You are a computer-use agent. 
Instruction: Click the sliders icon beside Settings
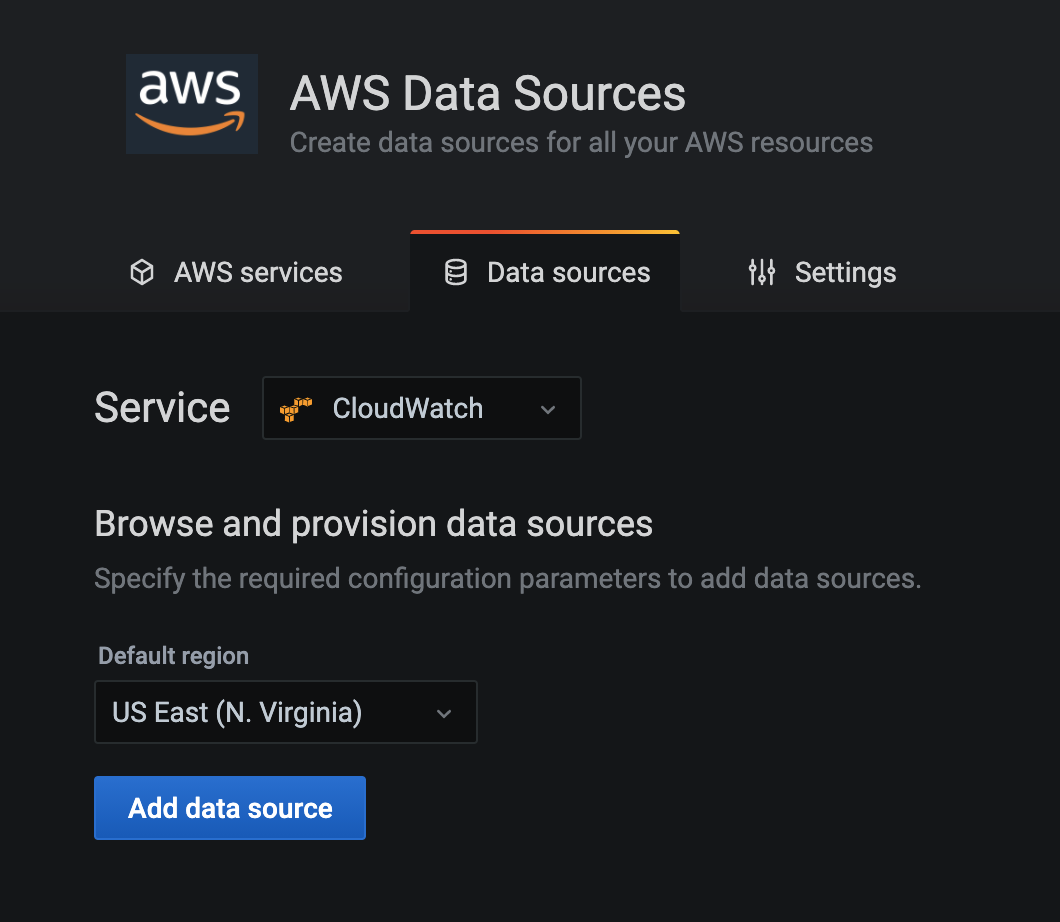pyautogui.click(x=762, y=273)
